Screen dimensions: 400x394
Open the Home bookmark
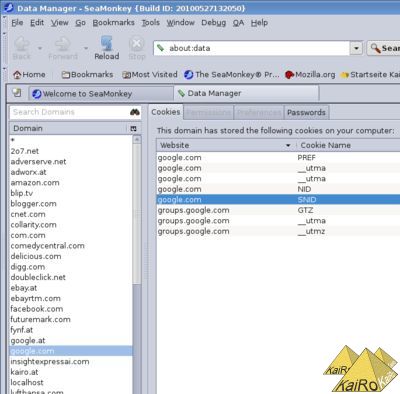29,75
